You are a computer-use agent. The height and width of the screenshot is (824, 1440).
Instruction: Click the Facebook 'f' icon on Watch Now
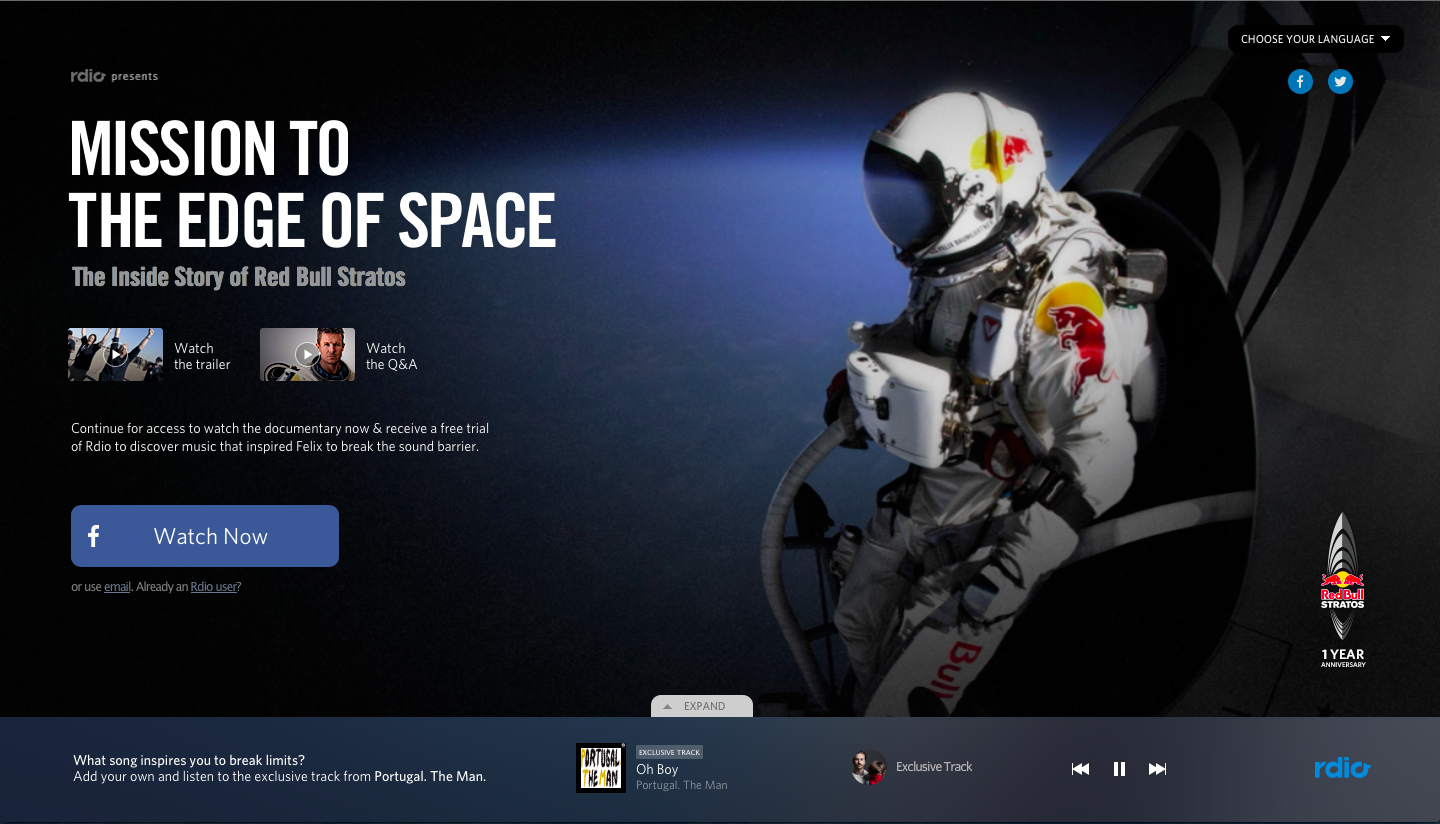click(x=93, y=536)
